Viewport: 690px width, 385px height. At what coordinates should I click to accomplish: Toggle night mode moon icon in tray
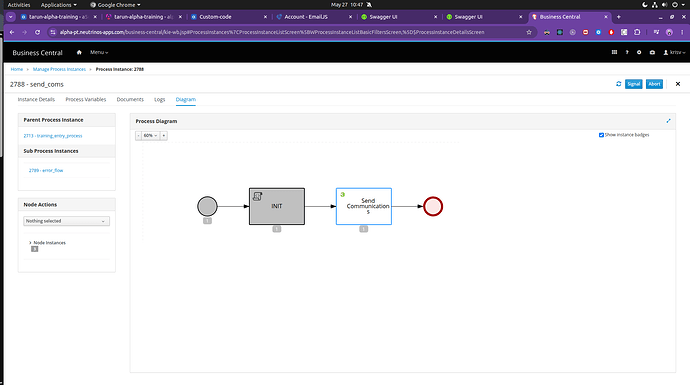(645, 5)
